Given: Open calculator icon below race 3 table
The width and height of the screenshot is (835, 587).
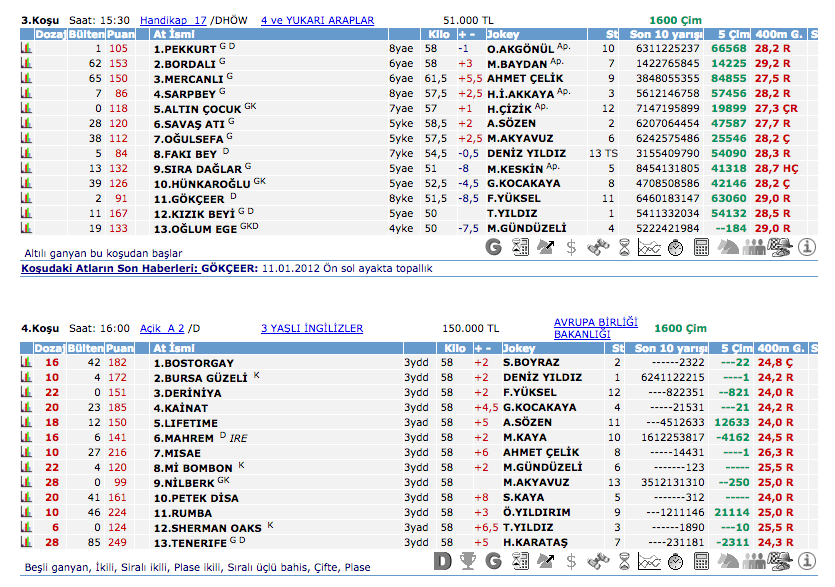Looking at the screenshot, I should [x=702, y=246].
